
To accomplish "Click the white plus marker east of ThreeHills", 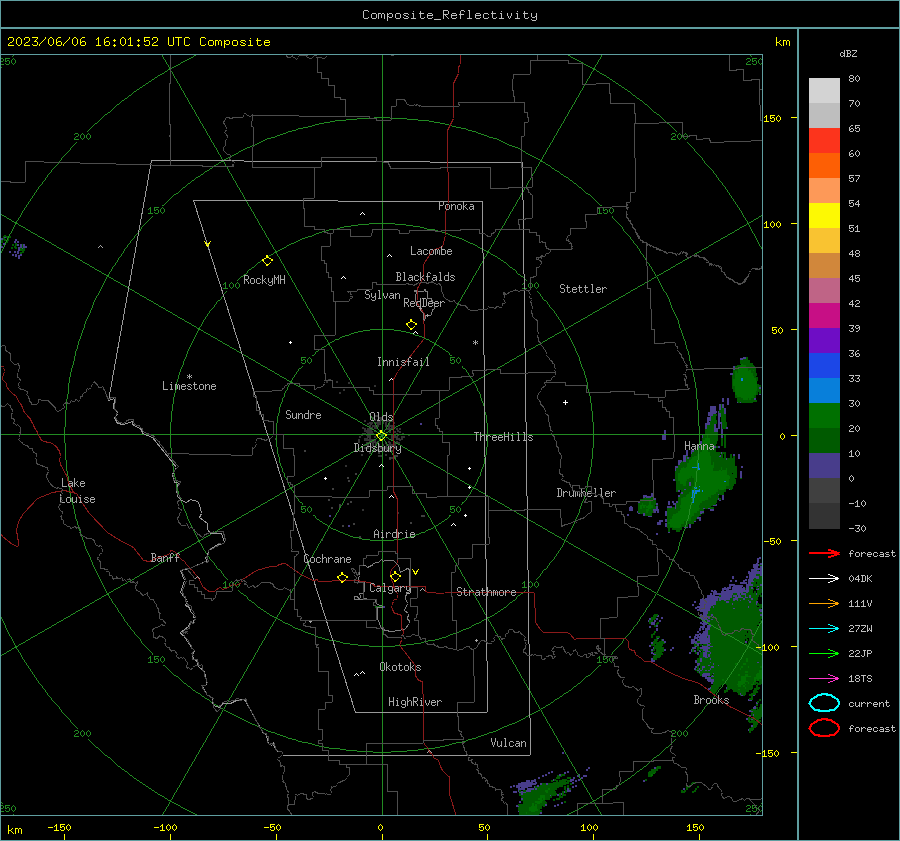I will 565,402.
